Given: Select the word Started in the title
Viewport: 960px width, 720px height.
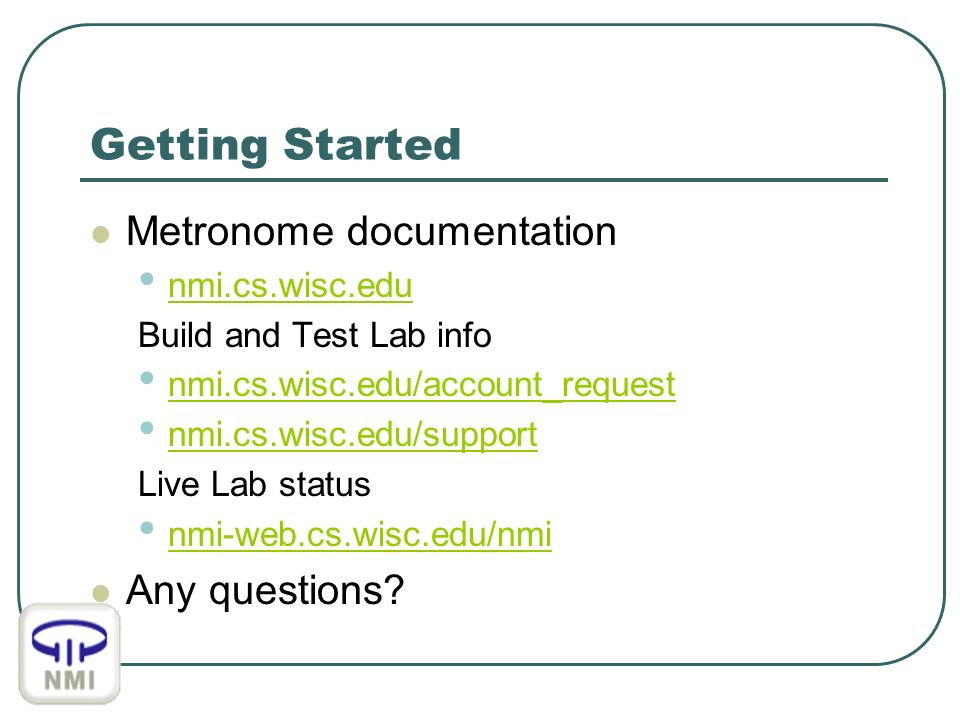Looking at the screenshot, I should click(372, 144).
